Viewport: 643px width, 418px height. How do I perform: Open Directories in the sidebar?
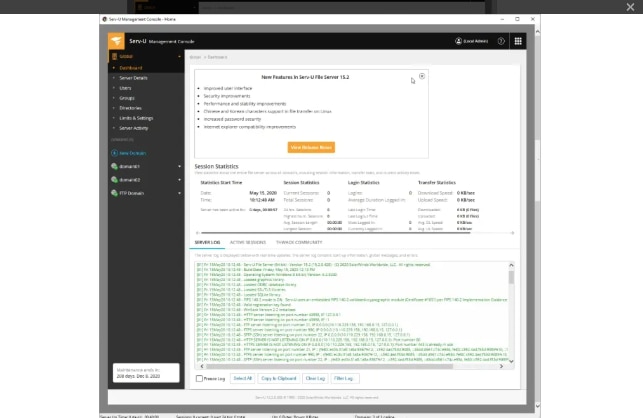click(x=130, y=108)
